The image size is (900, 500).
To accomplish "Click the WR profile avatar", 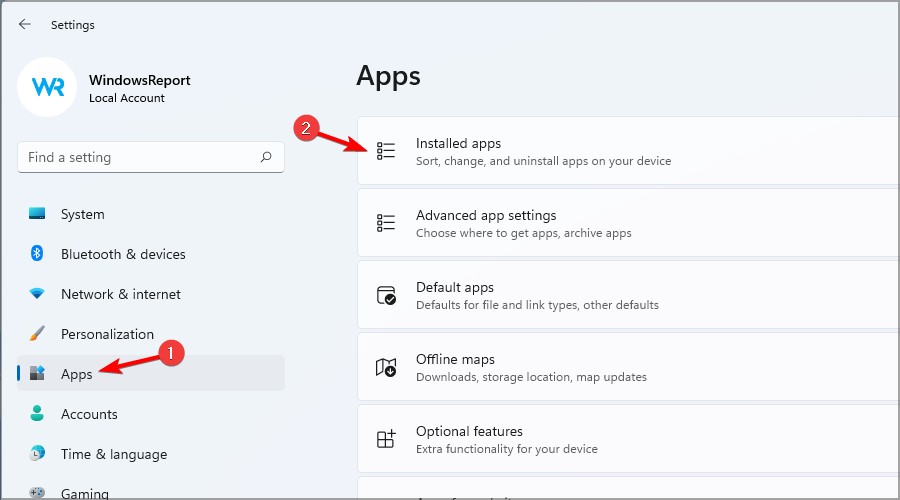I will coord(47,87).
